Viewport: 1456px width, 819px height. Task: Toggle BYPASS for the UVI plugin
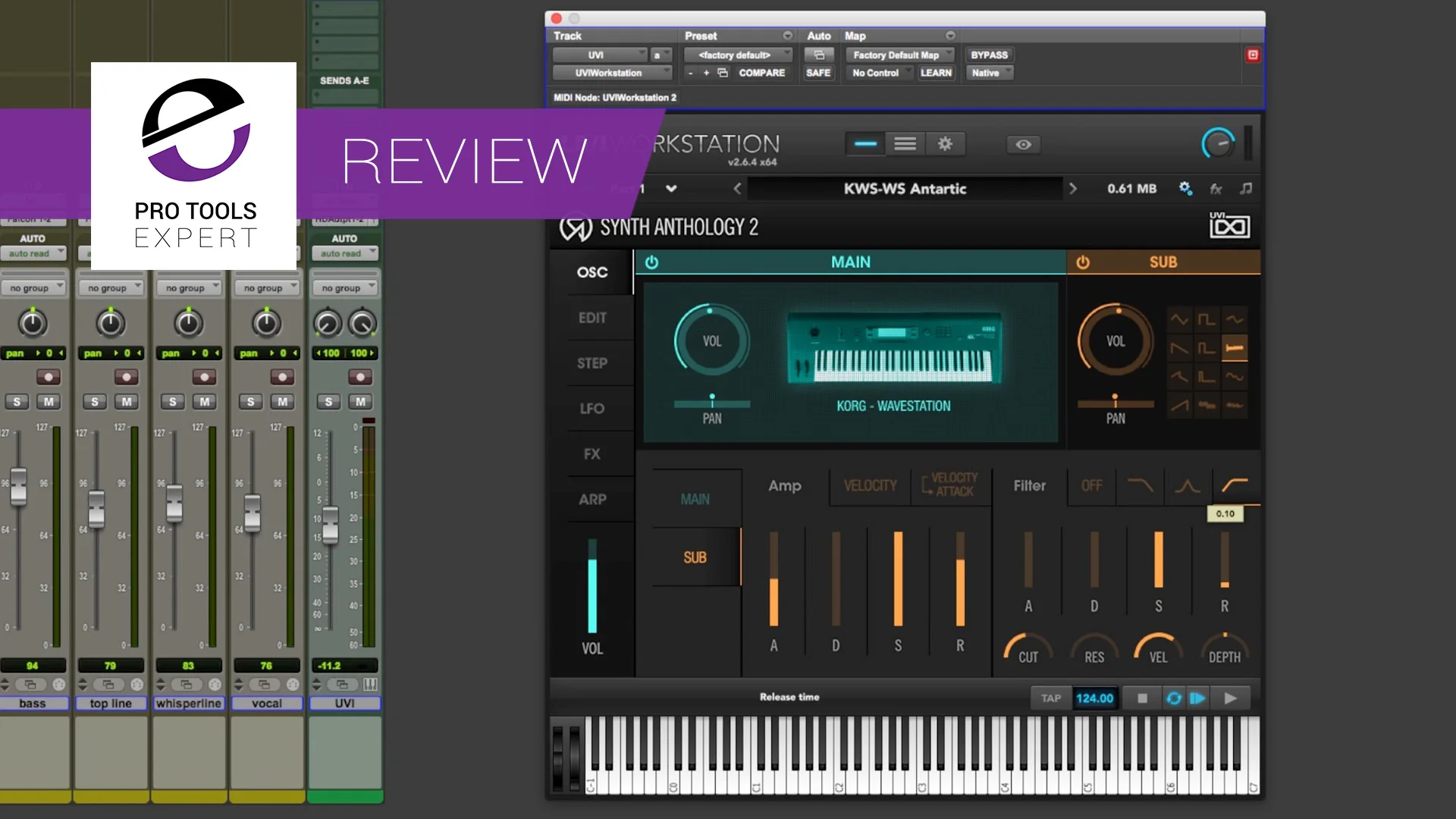point(989,55)
